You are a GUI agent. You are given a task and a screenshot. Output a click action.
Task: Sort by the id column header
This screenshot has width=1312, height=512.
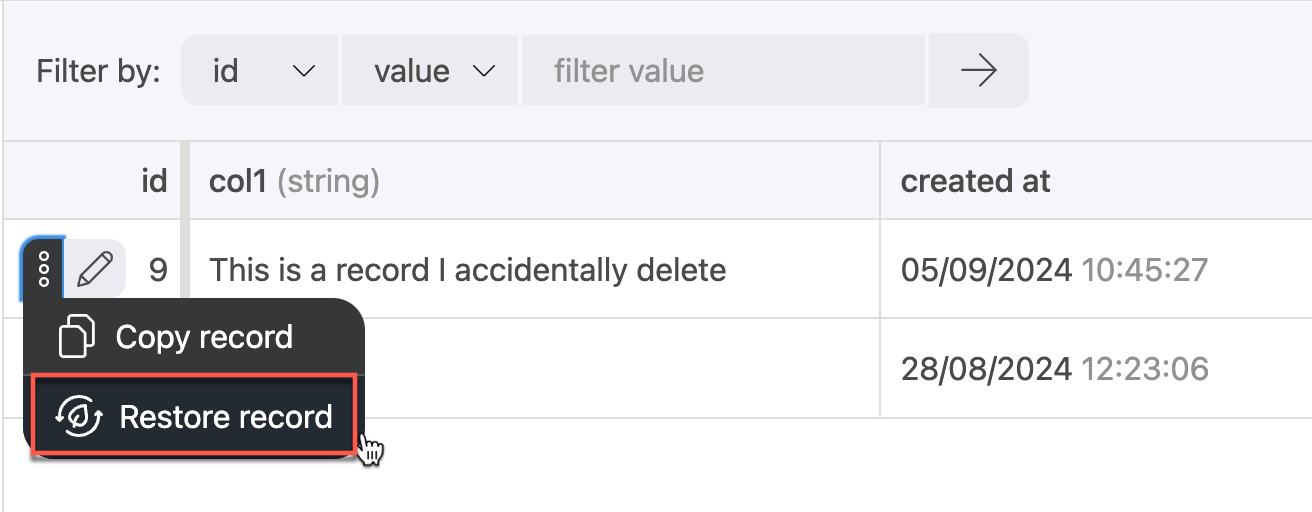coord(153,181)
